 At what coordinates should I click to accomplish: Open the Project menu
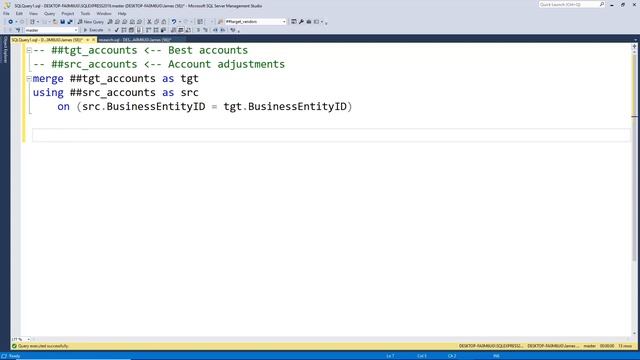point(68,13)
